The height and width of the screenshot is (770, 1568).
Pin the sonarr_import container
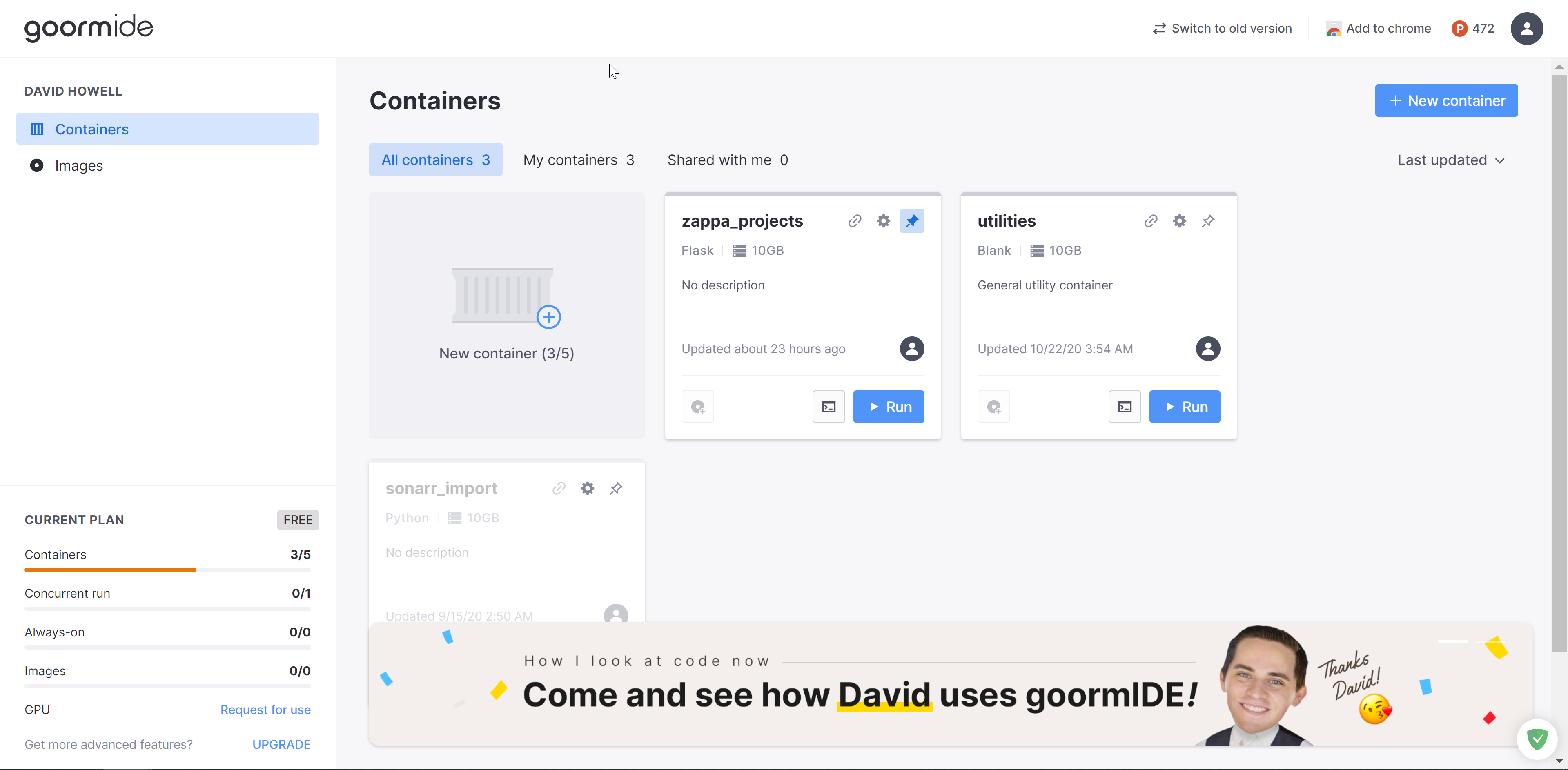615,488
